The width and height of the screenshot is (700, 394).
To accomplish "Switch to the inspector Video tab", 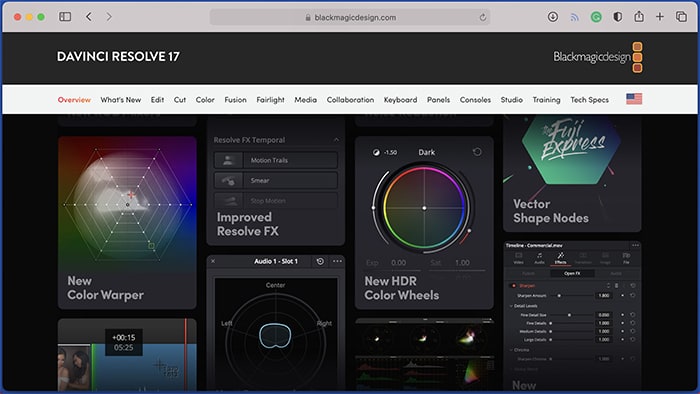I will pyautogui.click(x=518, y=258).
